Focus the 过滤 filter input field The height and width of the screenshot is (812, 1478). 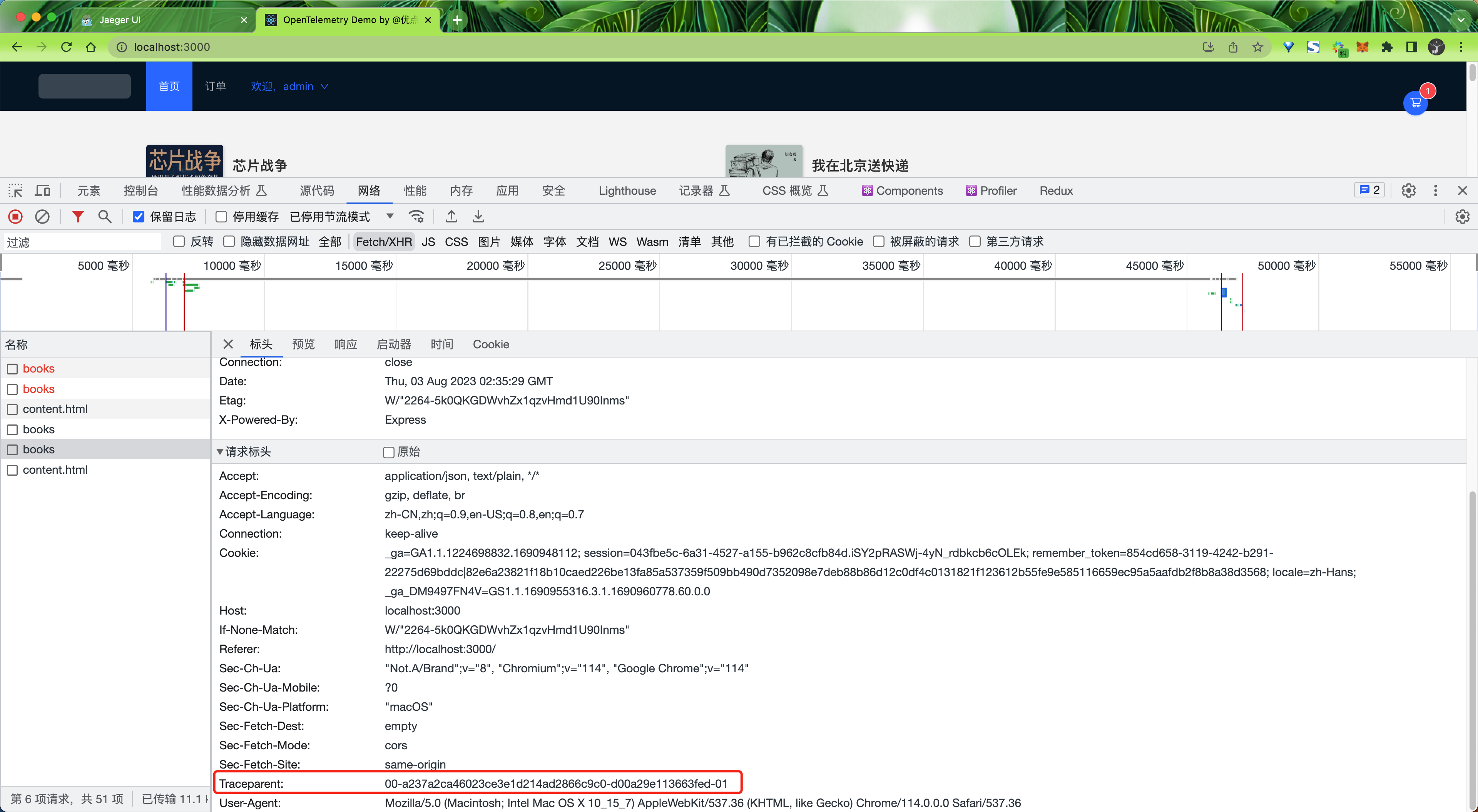tap(83, 242)
